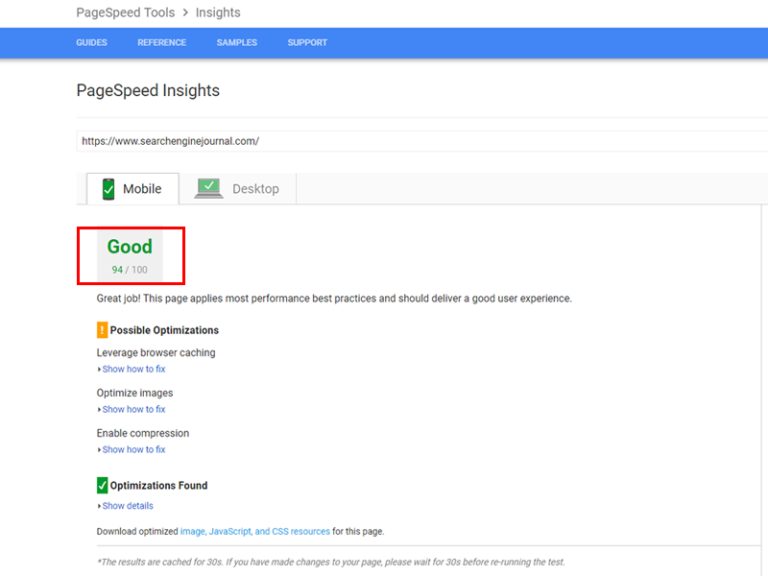The image size is (768, 576).
Task: Click the URL input field
Action: (x=422, y=141)
